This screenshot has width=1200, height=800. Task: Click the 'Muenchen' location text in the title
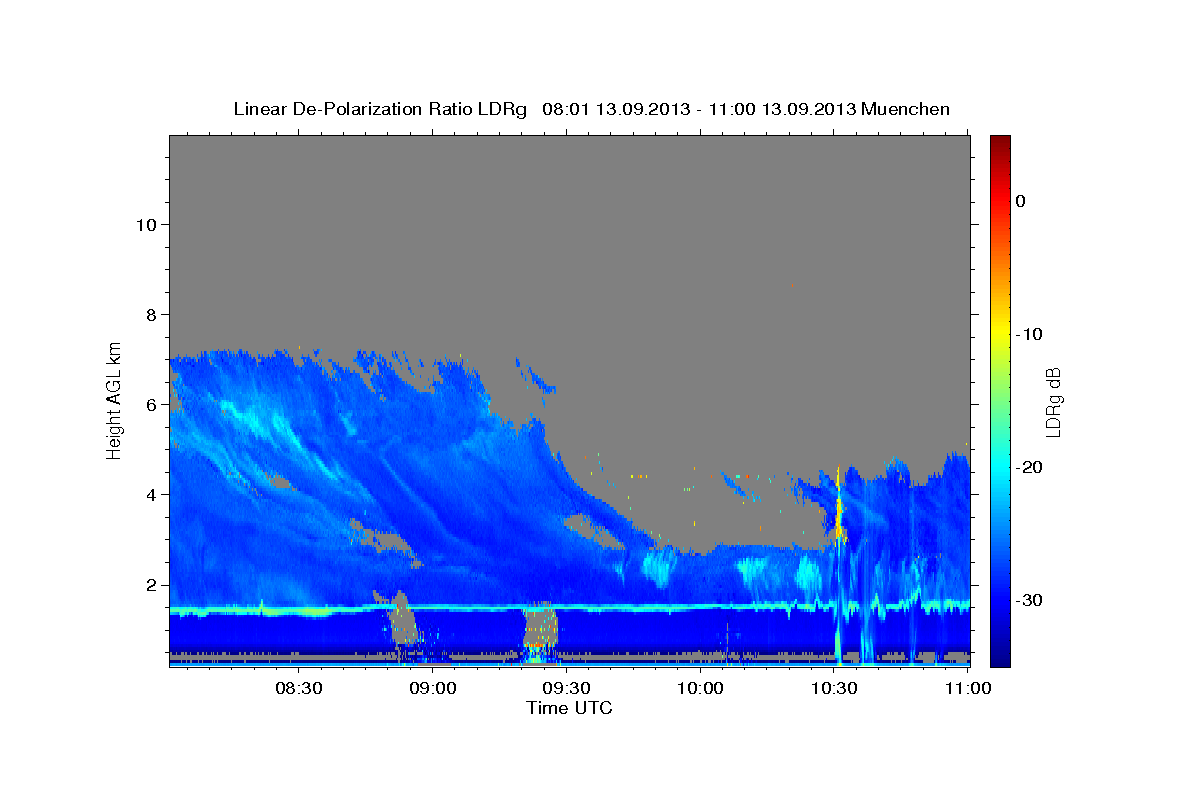pyautogui.click(x=906, y=109)
